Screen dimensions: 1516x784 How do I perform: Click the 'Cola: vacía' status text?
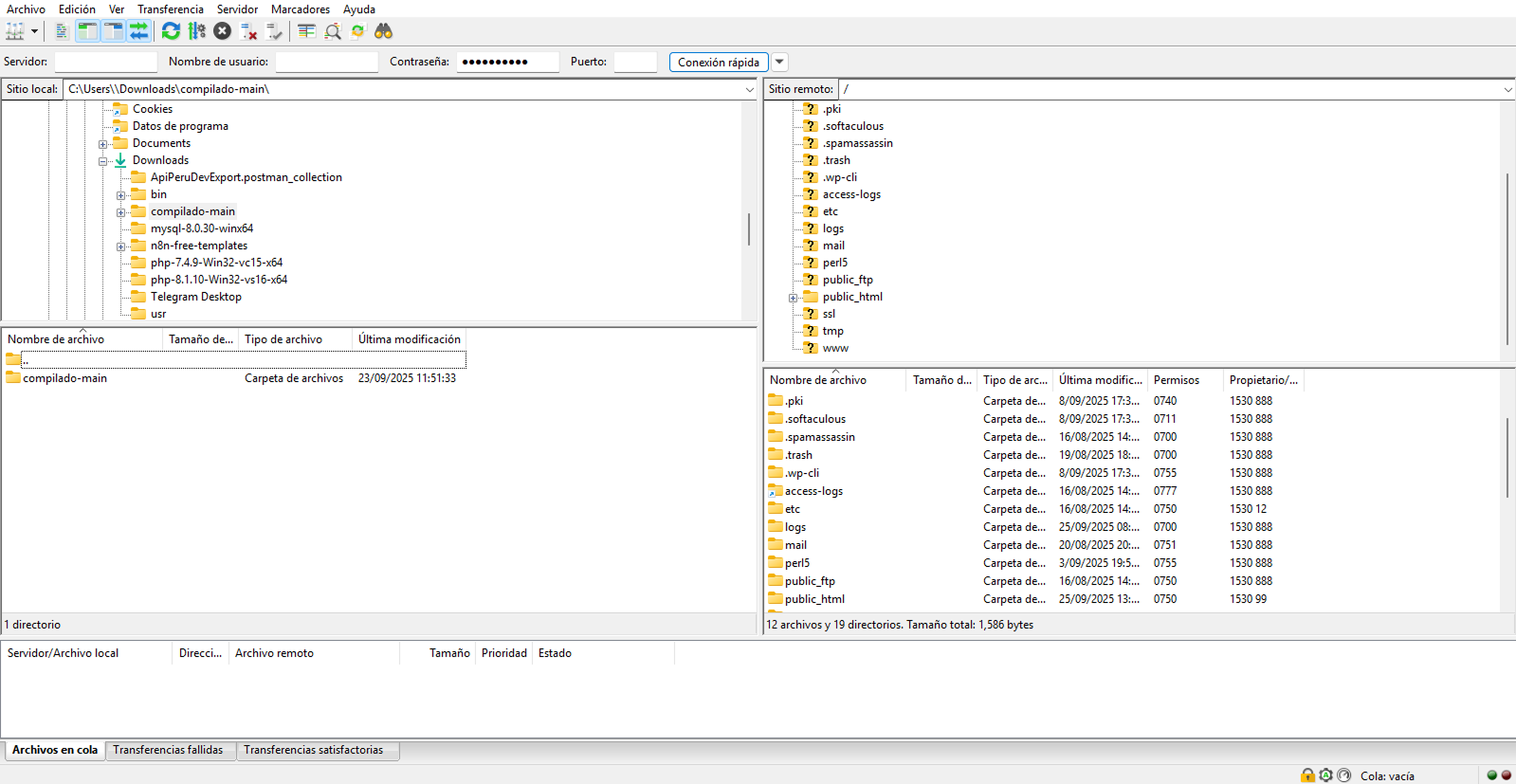[x=1387, y=775]
